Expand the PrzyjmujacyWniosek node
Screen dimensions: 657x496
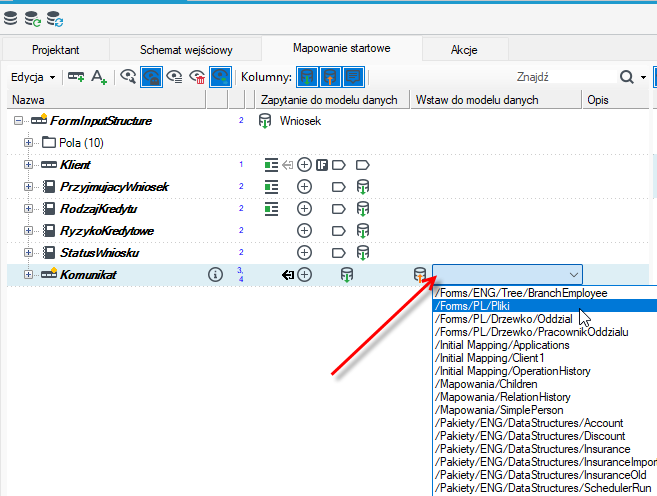coord(28,186)
